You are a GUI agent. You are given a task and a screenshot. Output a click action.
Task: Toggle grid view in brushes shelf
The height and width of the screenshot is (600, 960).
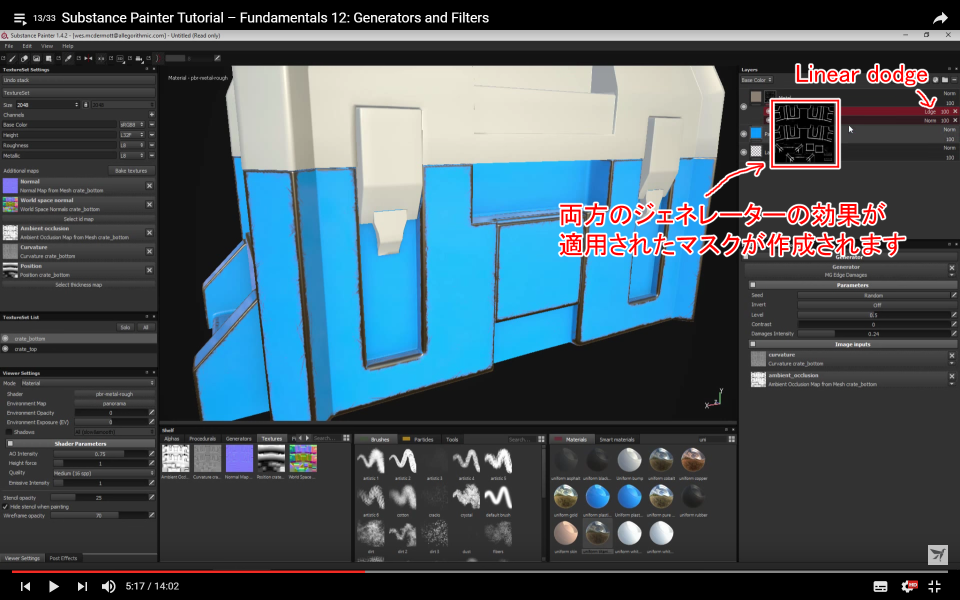point(541,439)
